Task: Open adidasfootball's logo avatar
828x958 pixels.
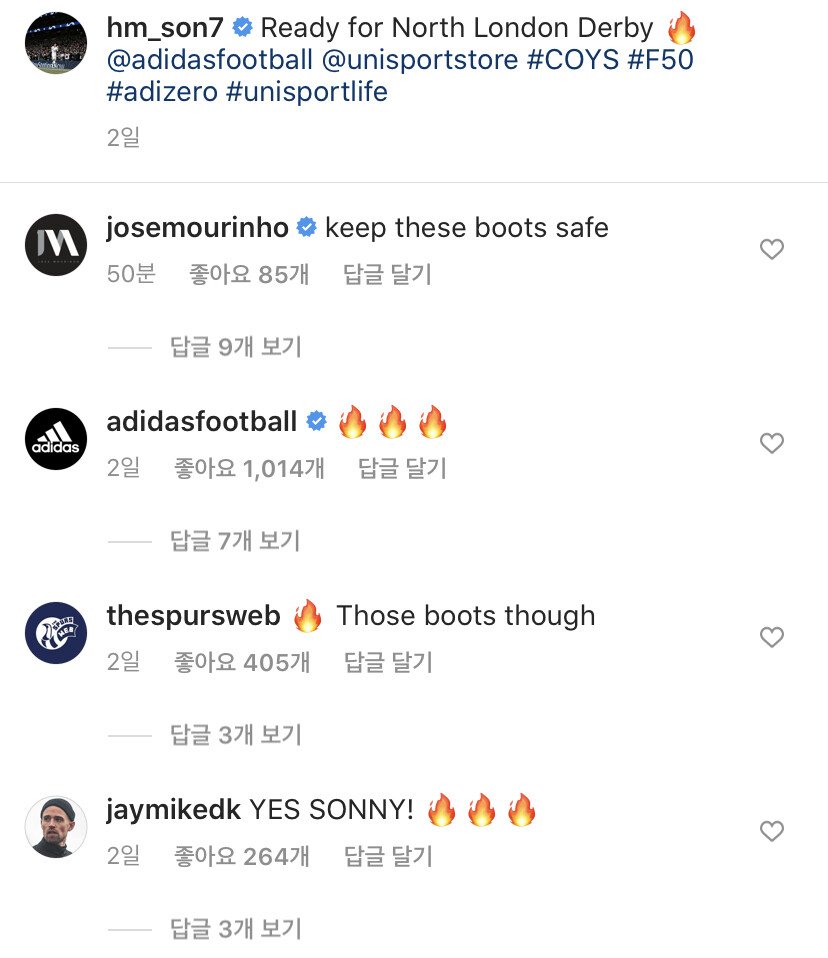Action: [x=55, y=439]
